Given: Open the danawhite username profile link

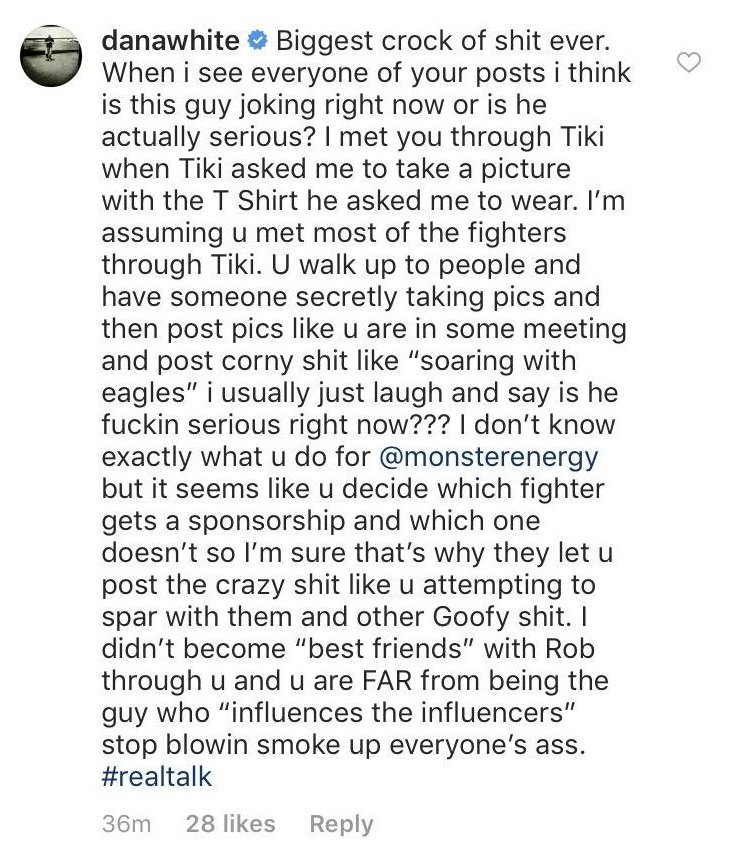Looking at the screenshot, I should click(x=171, y=43).
